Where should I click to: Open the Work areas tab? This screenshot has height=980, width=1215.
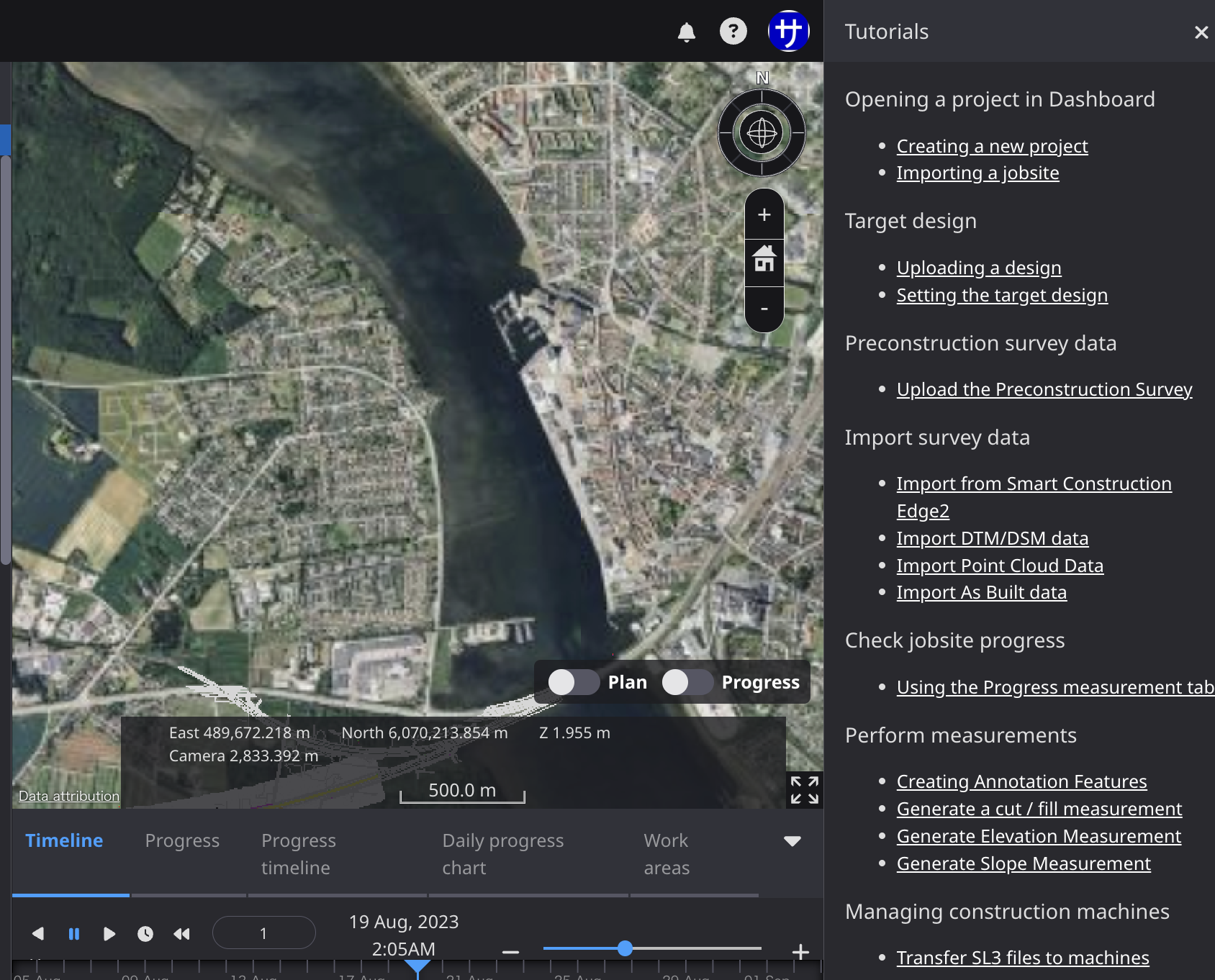click(666, 854)
